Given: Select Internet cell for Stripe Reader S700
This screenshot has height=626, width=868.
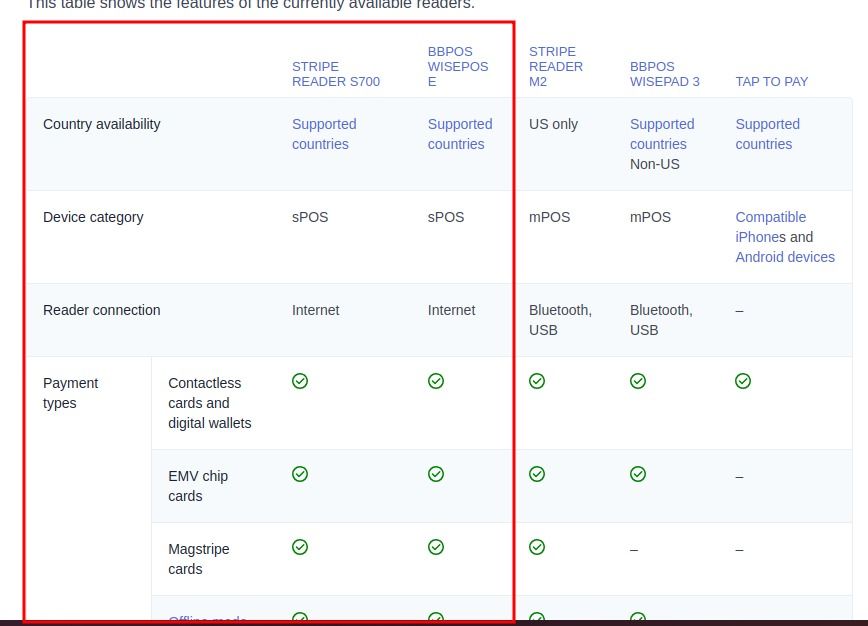Looking at the screenshot, I should [316, 310].
